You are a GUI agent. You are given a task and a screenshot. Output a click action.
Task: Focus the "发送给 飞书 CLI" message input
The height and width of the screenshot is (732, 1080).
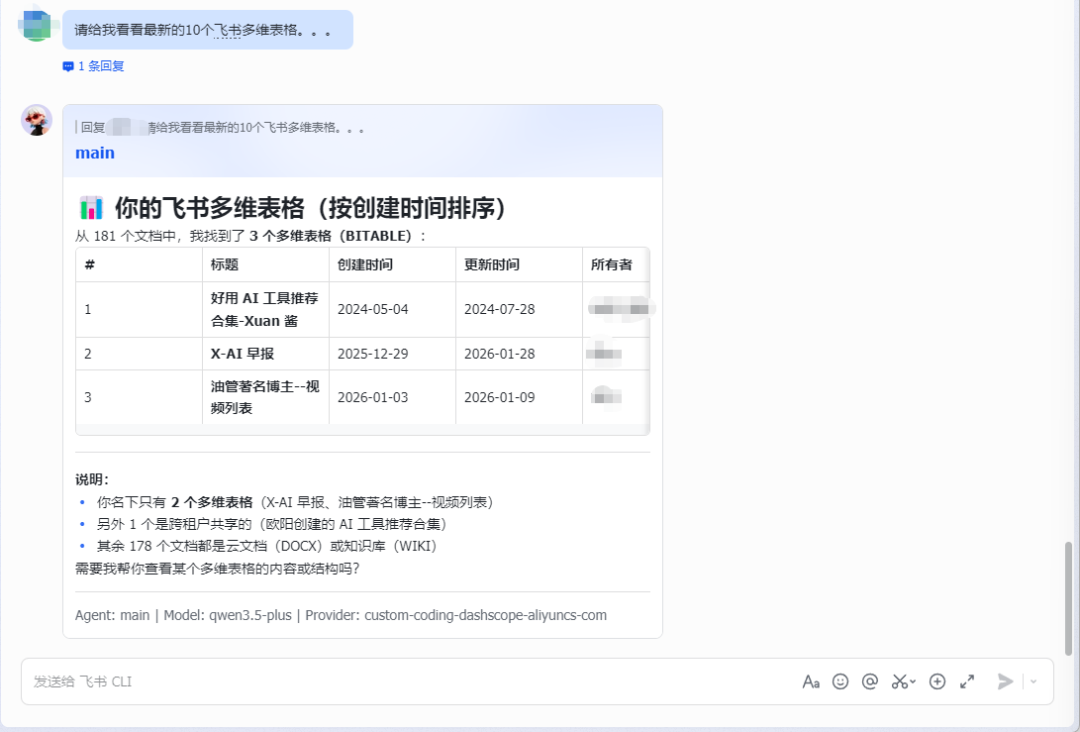tap(400, 681)
